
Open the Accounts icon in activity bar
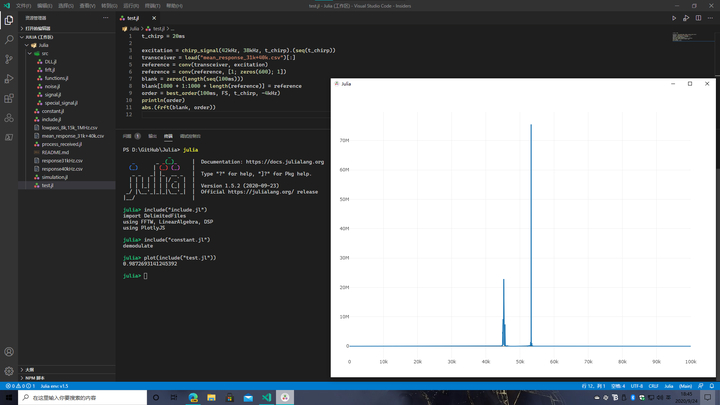pos(9,352)
